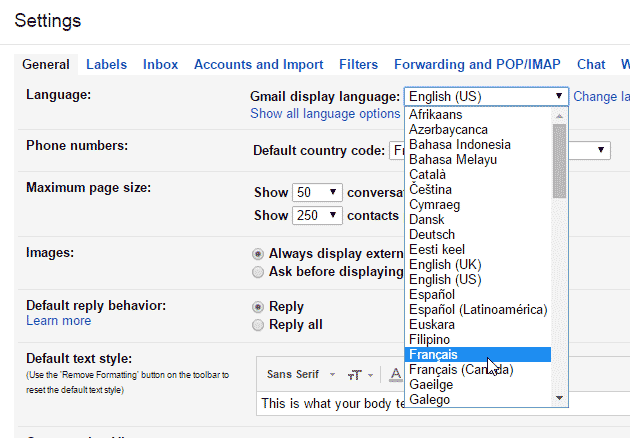Image resolution: width=630 pixels, height=438 pixels.
Task: Choose 'Català' in the language list
Action: [478, 175]
